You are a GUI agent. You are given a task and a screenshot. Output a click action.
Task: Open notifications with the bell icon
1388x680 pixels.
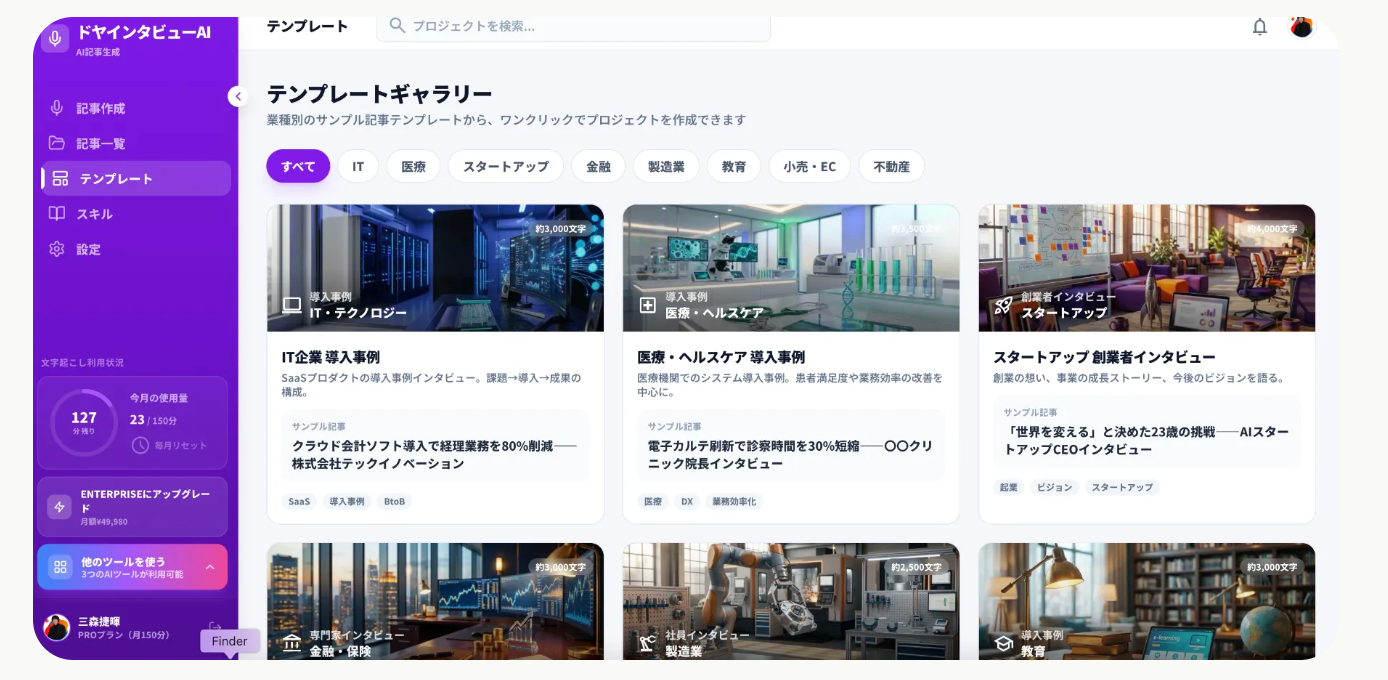[x=1260, y=27]
